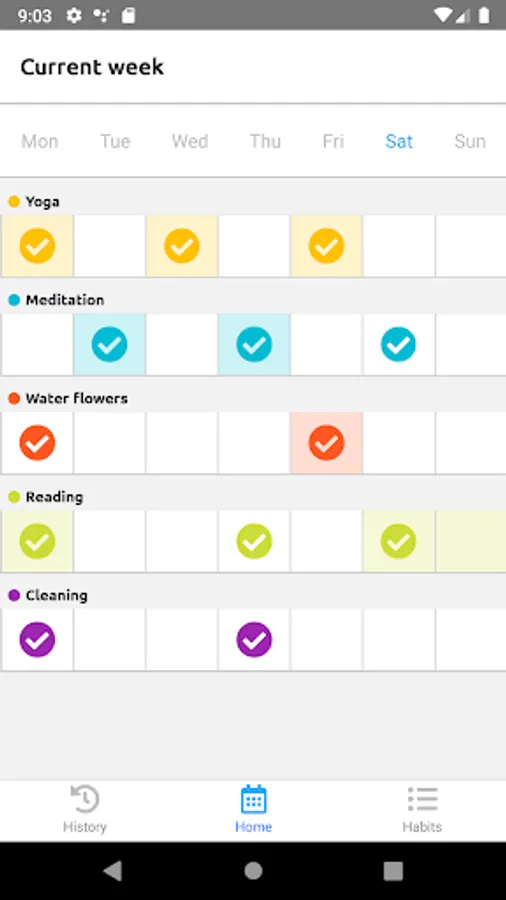Screen dimensions: 506x900
Task: Select the Mon day header
Action: click(x=40, y=141)
